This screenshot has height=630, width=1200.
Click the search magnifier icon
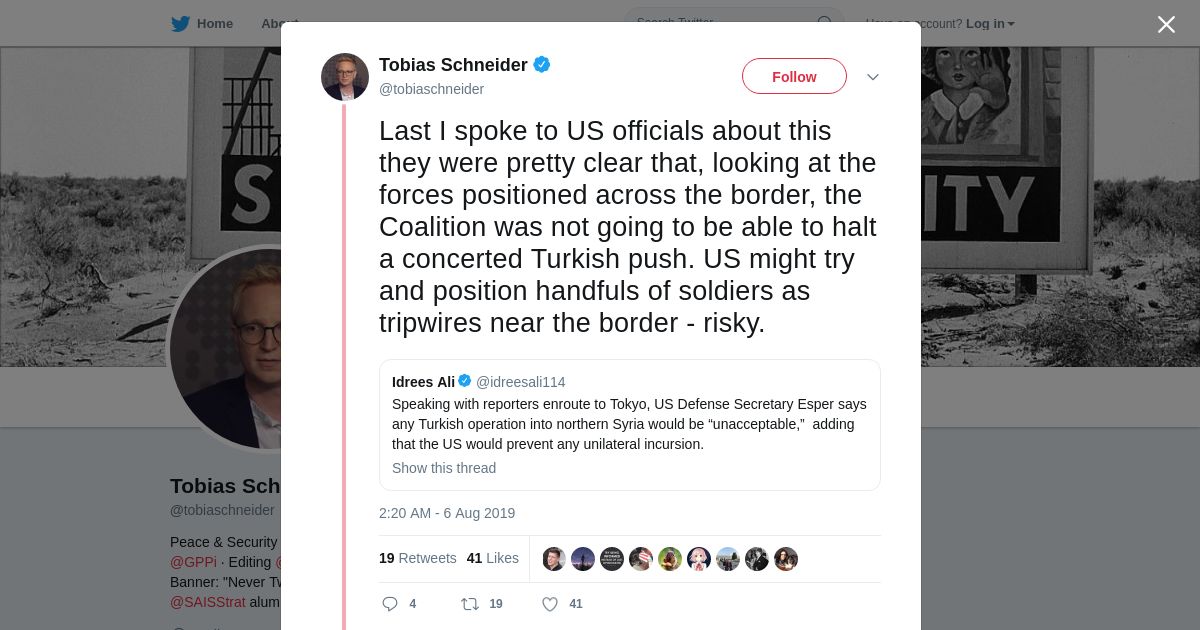pyautogui.click(x=825, y=23)
